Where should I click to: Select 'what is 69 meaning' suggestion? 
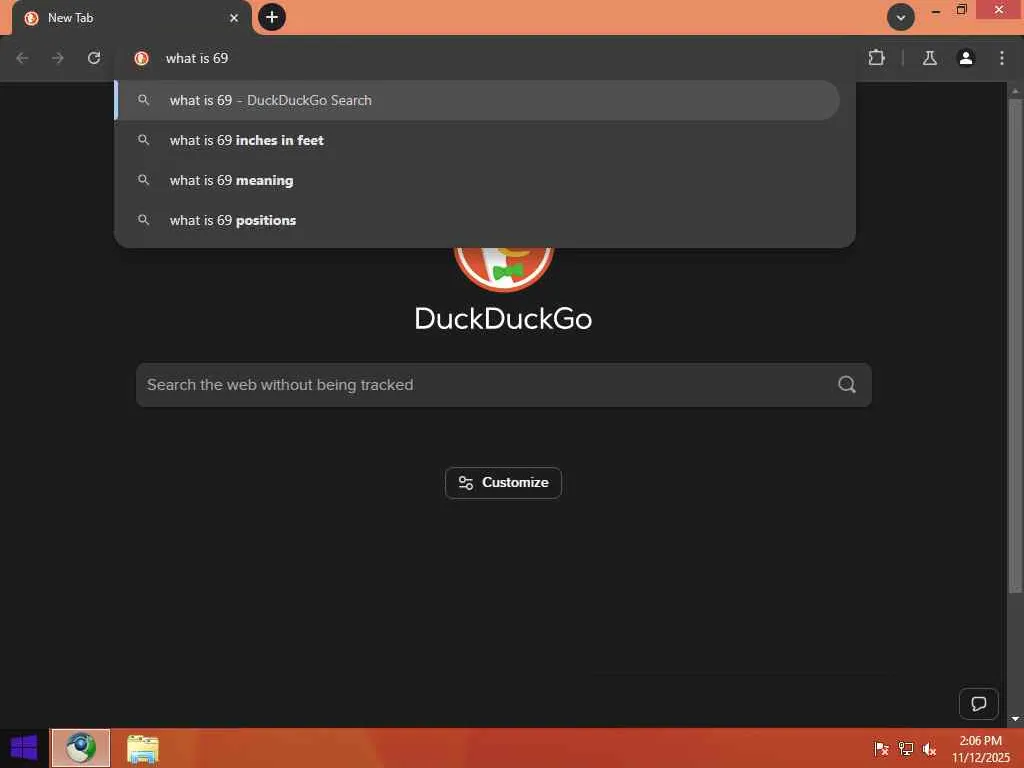click(477, 180)
